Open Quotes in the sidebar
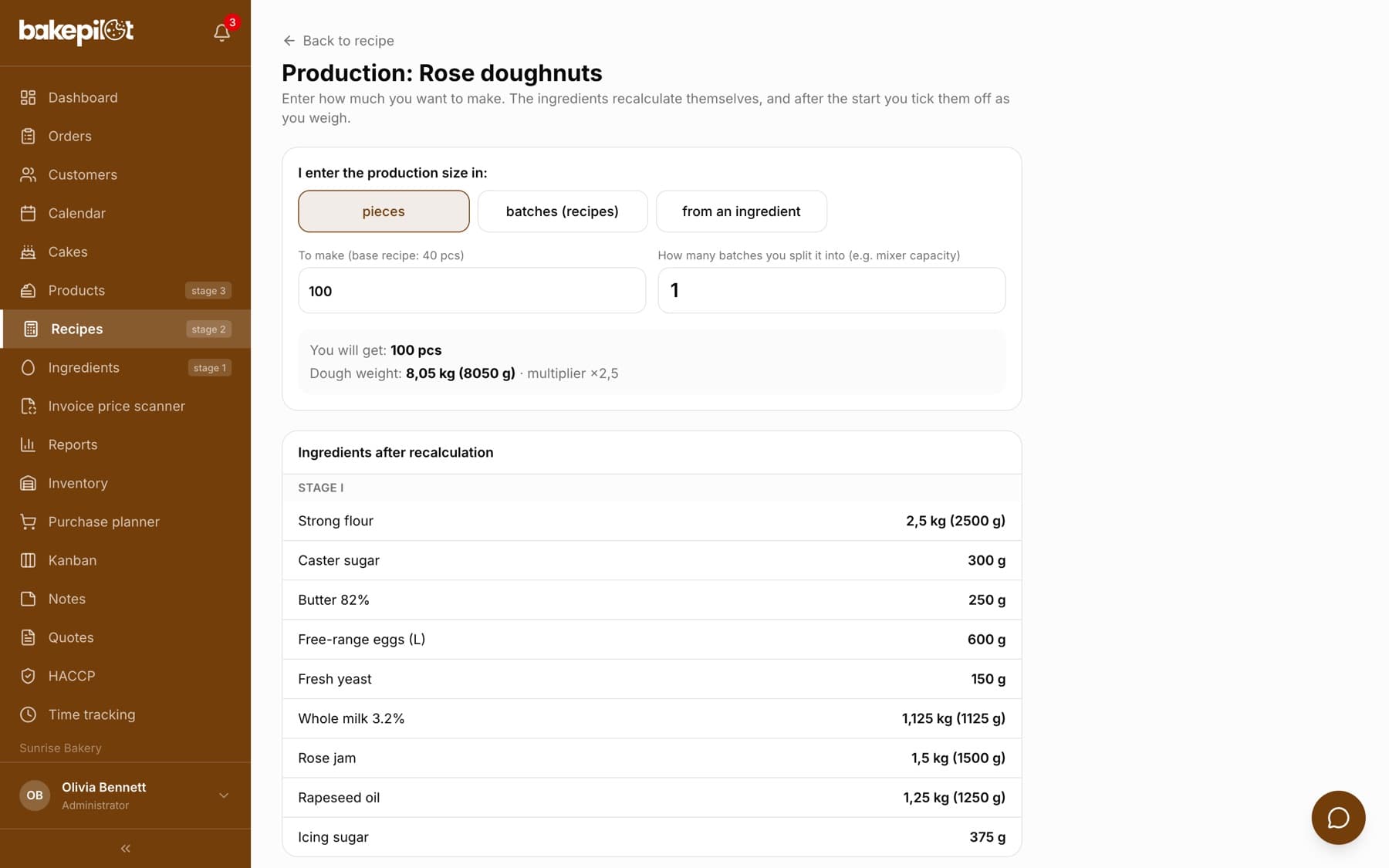The height and width of the screenshot is (868, 1389). [x=125, y=637]
